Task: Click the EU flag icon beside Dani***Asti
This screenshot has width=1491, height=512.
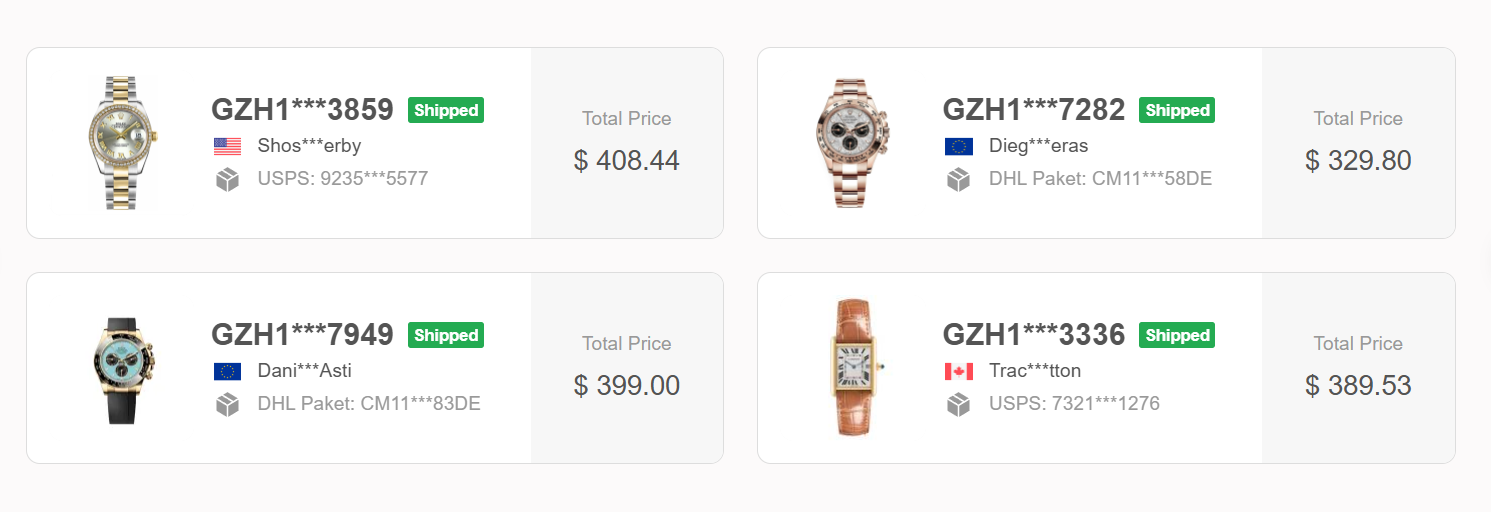Action: [227, 372]
